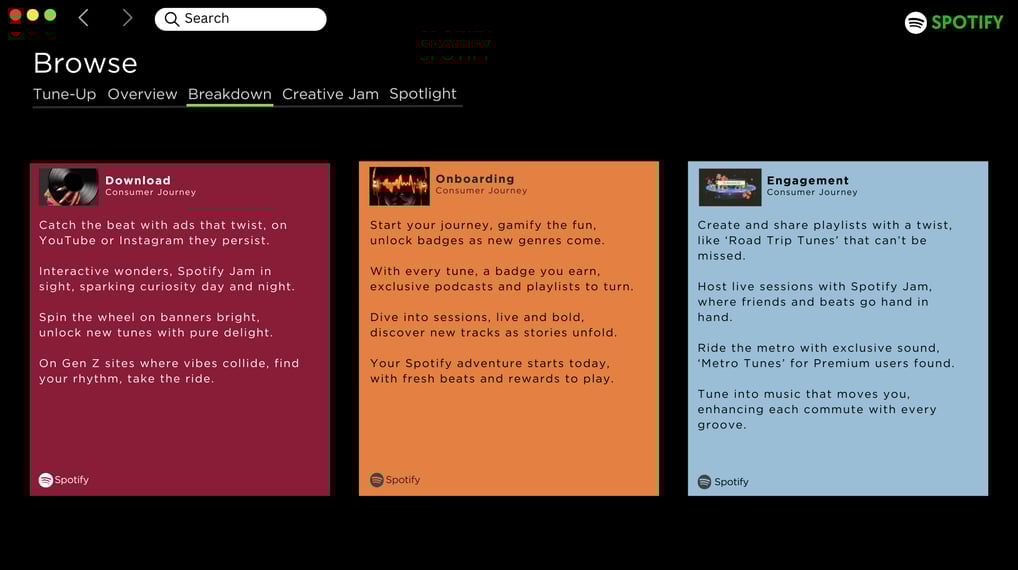Click 'Tune into music that moves you' paragraph
This screenshot has height=570, width=1018.
point(817,409)
